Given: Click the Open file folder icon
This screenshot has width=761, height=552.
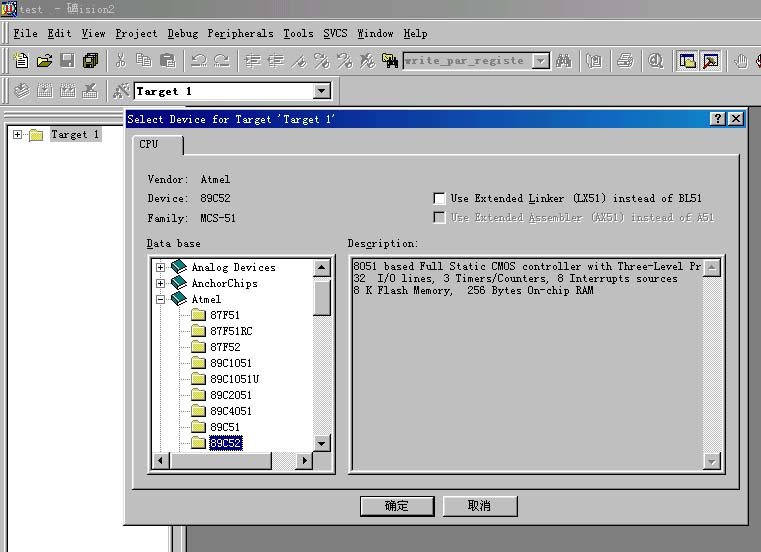Looking at the screenshot, I should point(44,61).
